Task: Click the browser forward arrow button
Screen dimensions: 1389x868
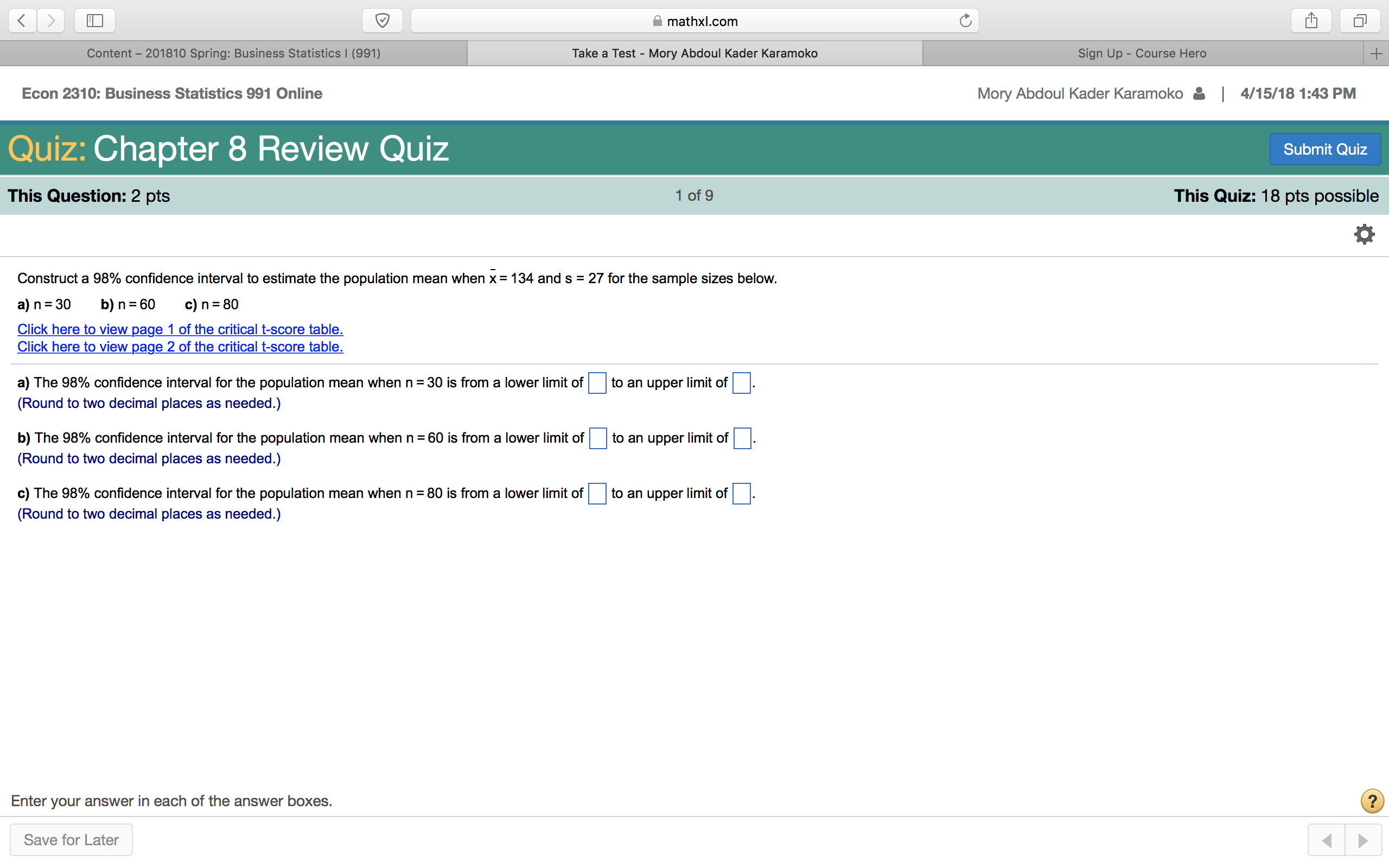Action: coord(51,21)
